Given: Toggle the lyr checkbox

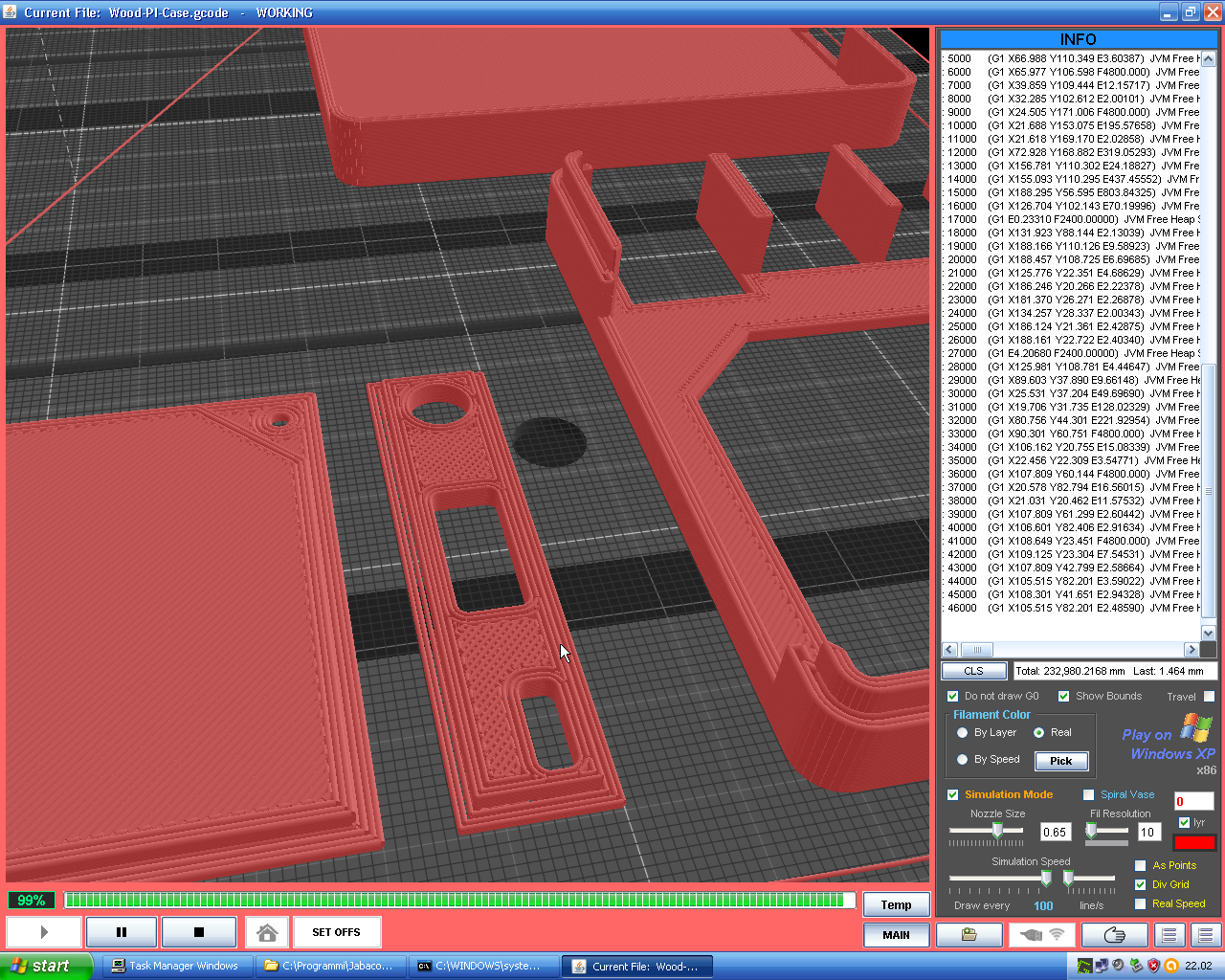Looking at the screenshot, I should 1184,822.
